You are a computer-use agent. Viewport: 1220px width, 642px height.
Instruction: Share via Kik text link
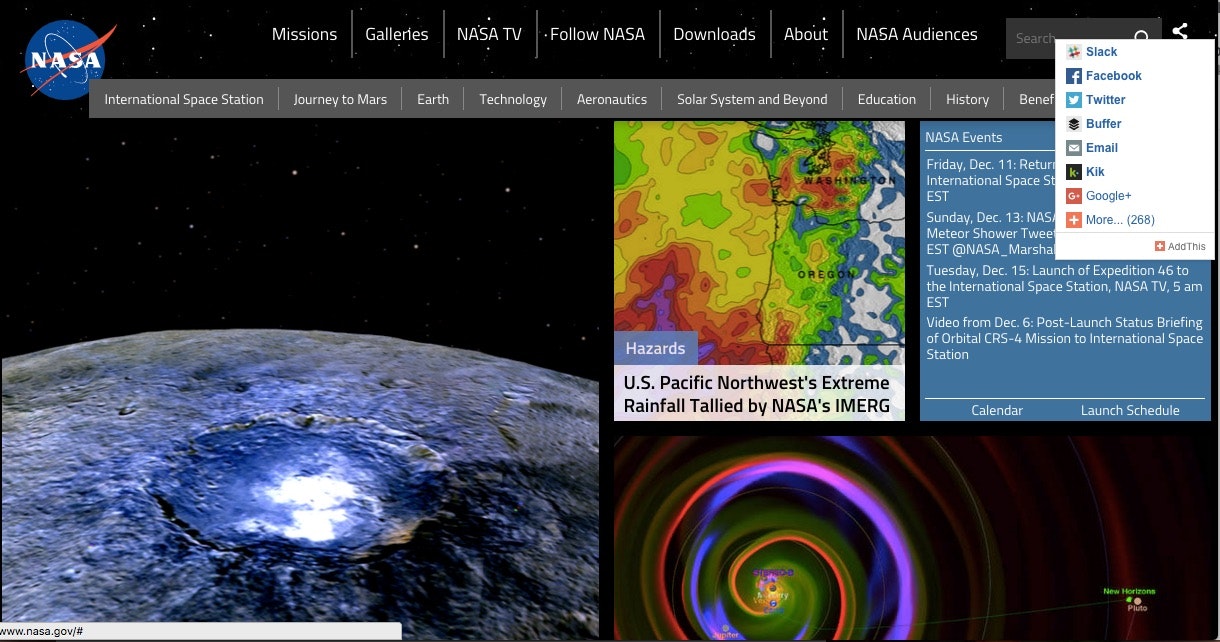(x=1095, y=172)
